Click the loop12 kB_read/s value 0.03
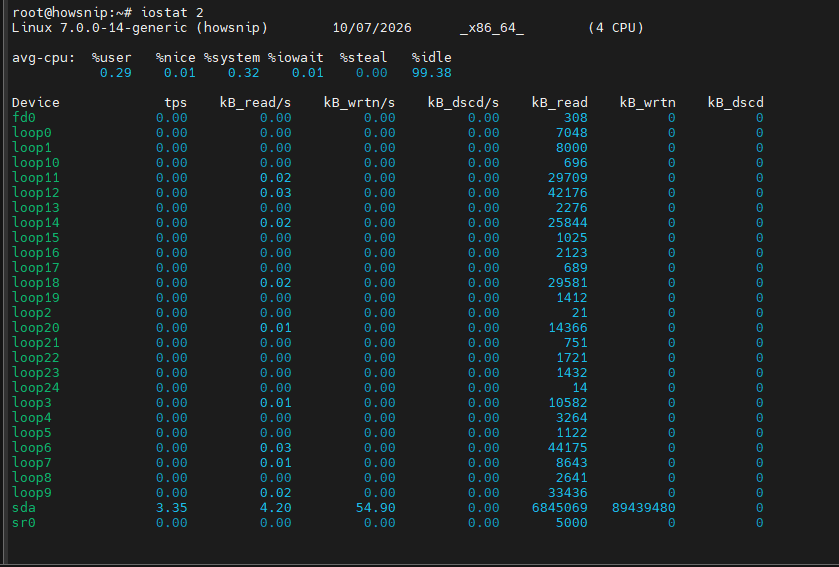This screenshot has width=839, height=567. 276,193
